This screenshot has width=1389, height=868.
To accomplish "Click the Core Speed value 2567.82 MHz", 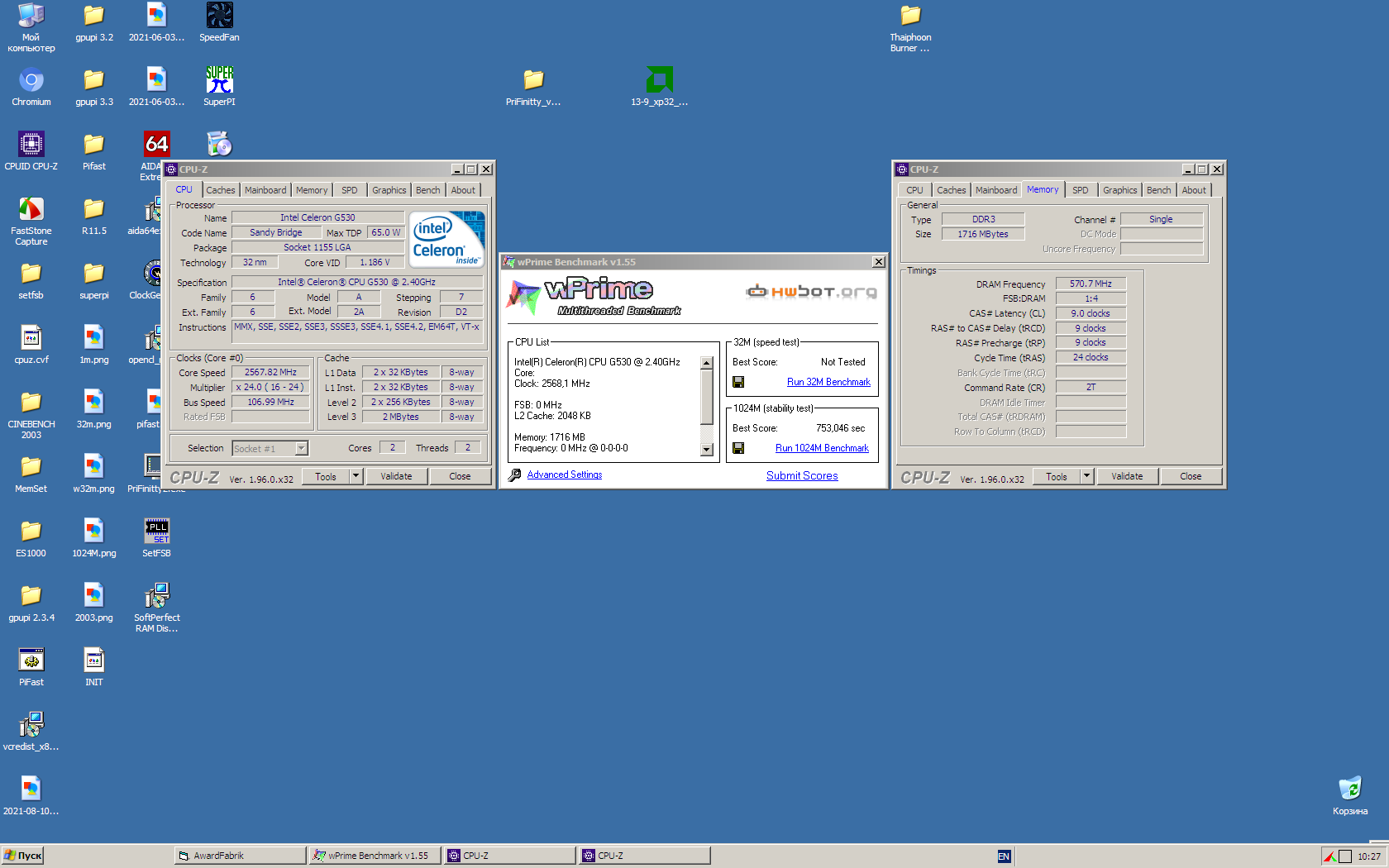I will 270,373.
